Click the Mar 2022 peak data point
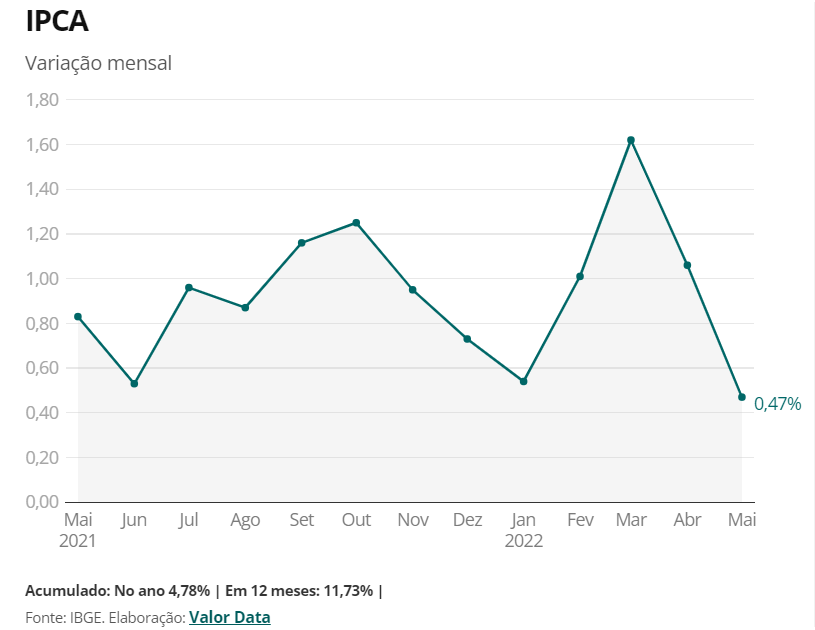This screenshot has height=630, width=815. [631, 140]
